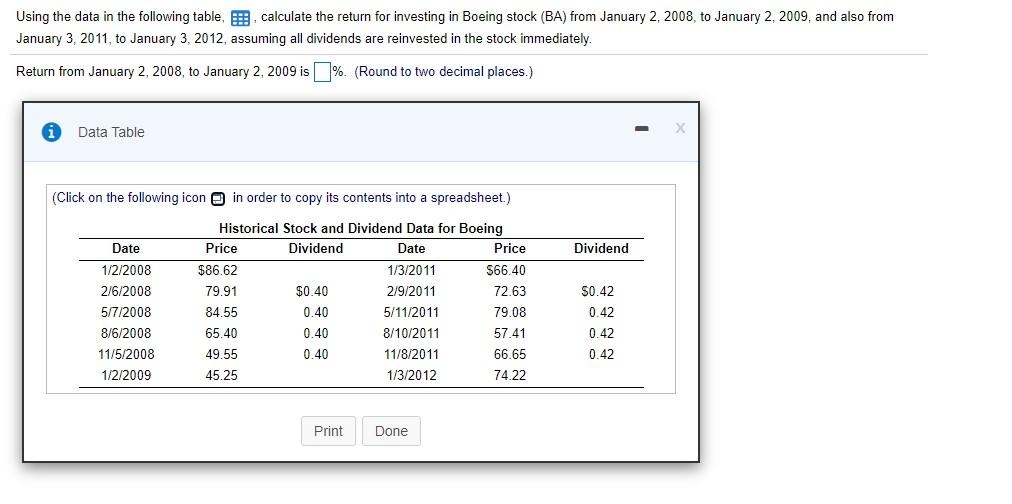1012x504 pixels.
Task: Close the Data Table dialog with X
Action: pos(680,128)
